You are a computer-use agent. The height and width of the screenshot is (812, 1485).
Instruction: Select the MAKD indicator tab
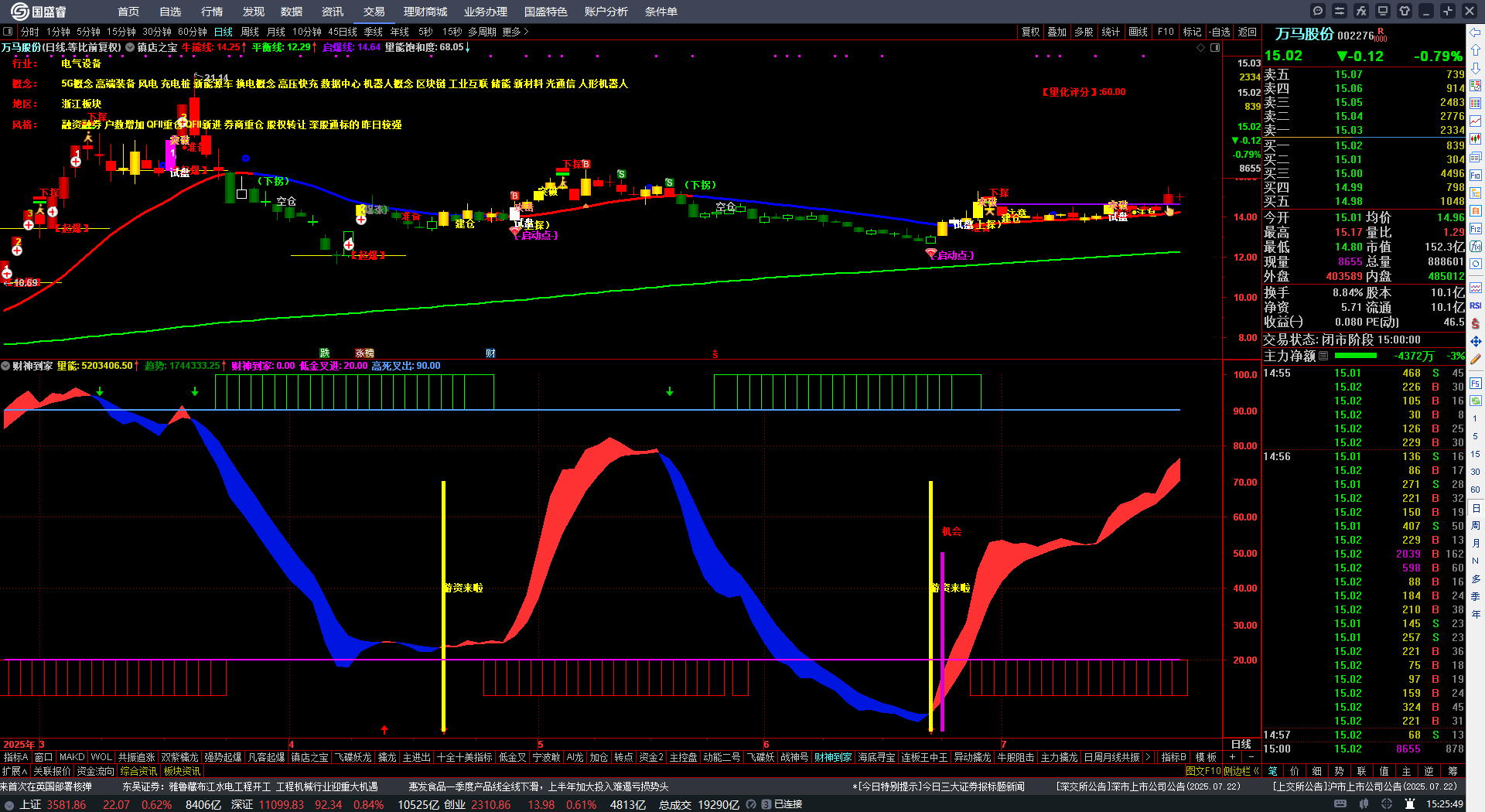(72, 757)
